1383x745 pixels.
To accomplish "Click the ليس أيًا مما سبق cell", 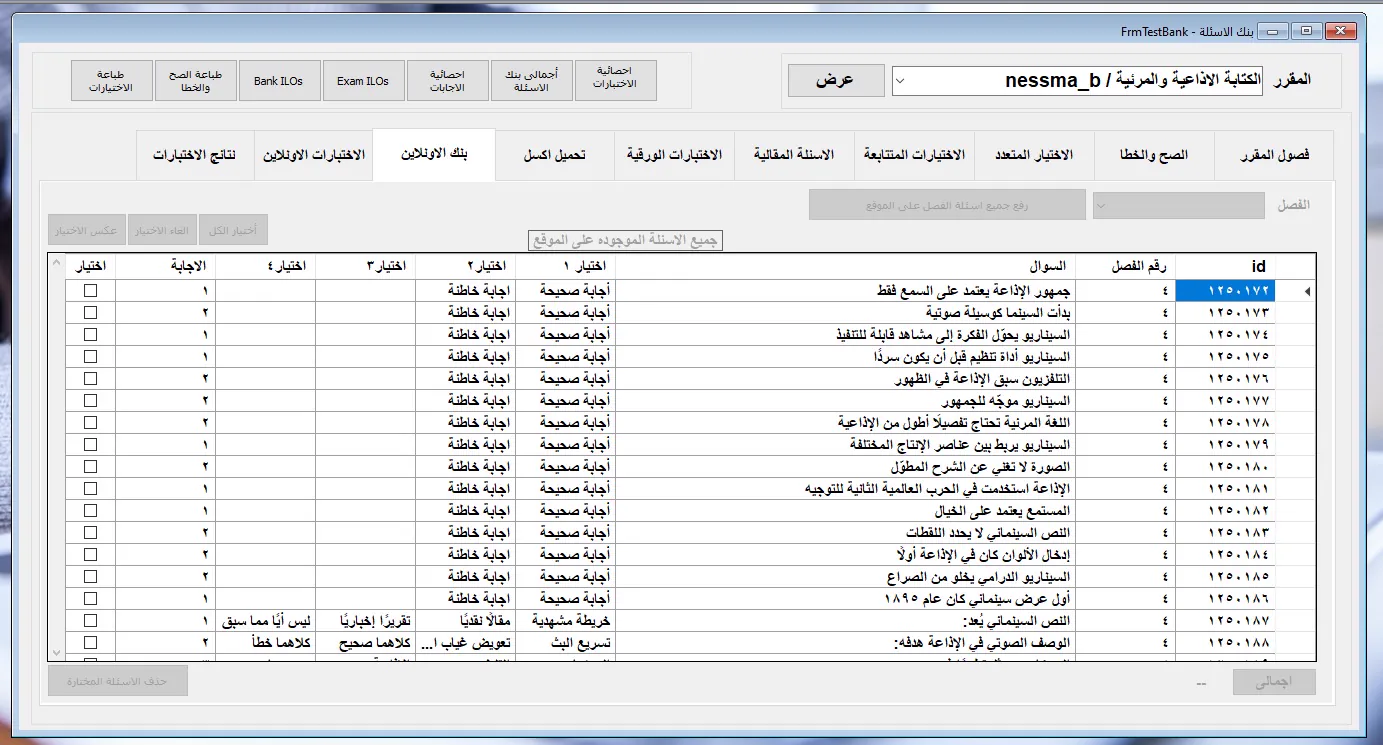I will pyautogui.click(x=265, y=620).
